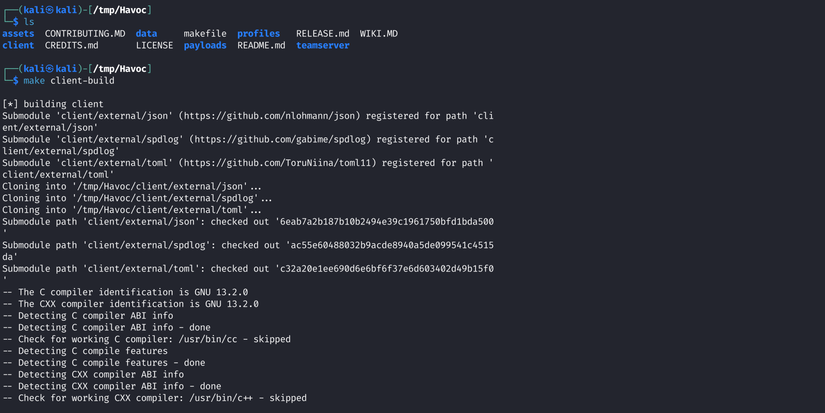Click the WIKI.MD file name
The image size is (825, 413).
(378, 33)
